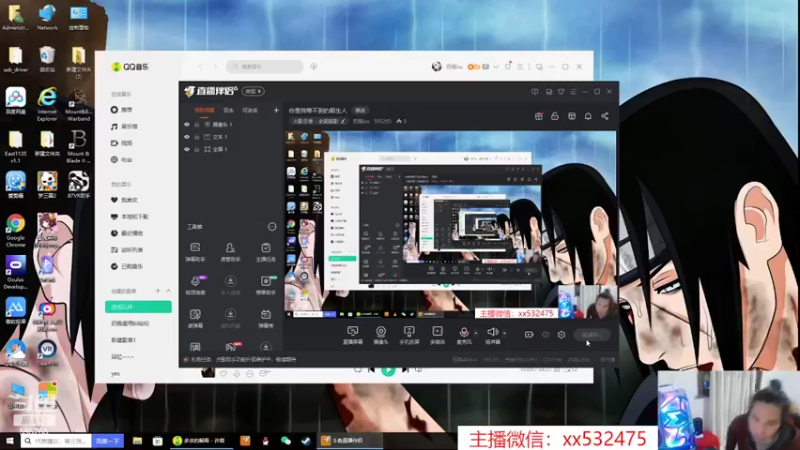Viewport: 800px width, 450px height.
Task: Lock the 全屏 1 source layer
Action: point(196,149)
